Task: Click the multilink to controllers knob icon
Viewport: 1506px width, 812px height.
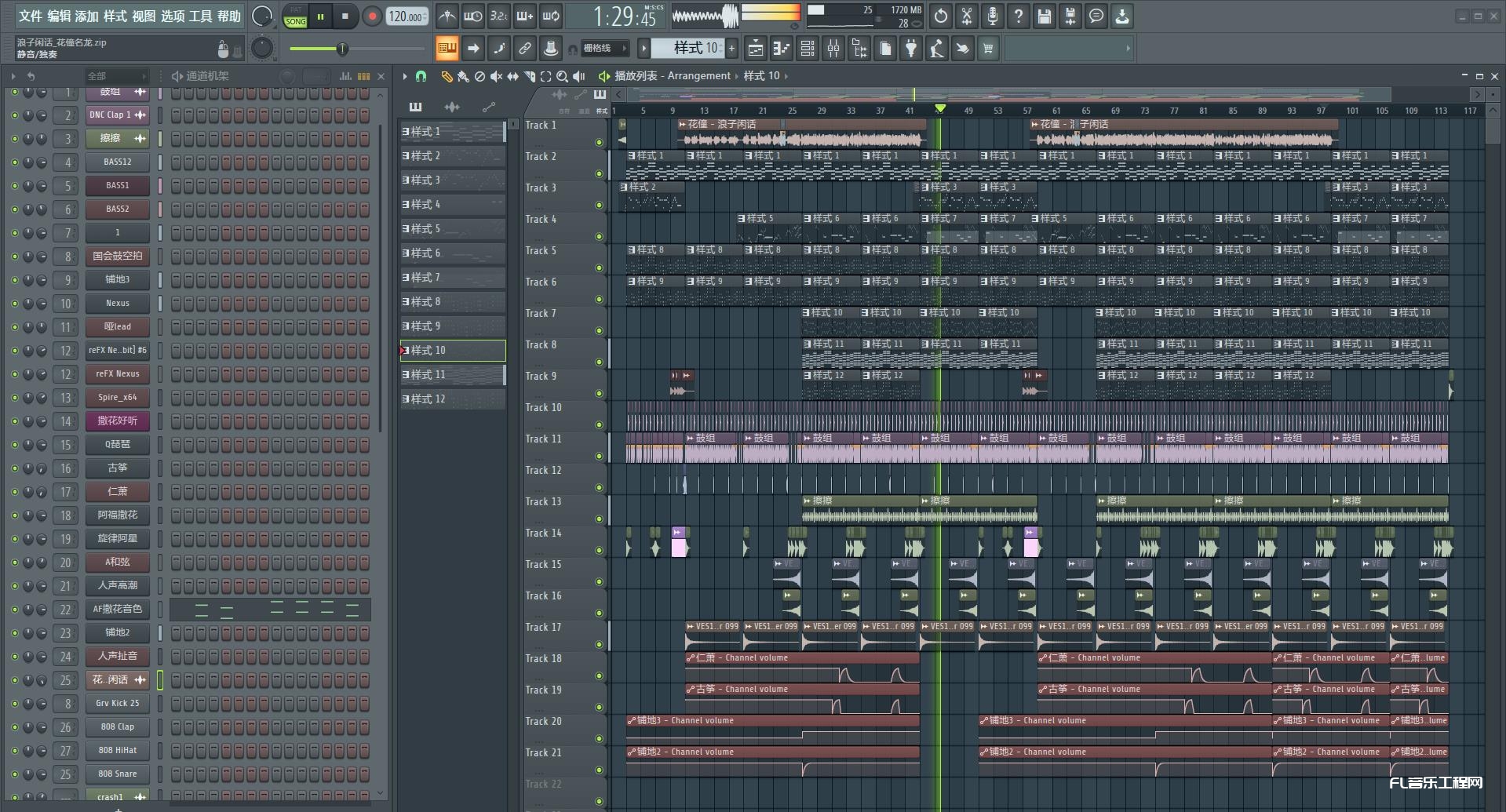Action: tap(551, 49)
